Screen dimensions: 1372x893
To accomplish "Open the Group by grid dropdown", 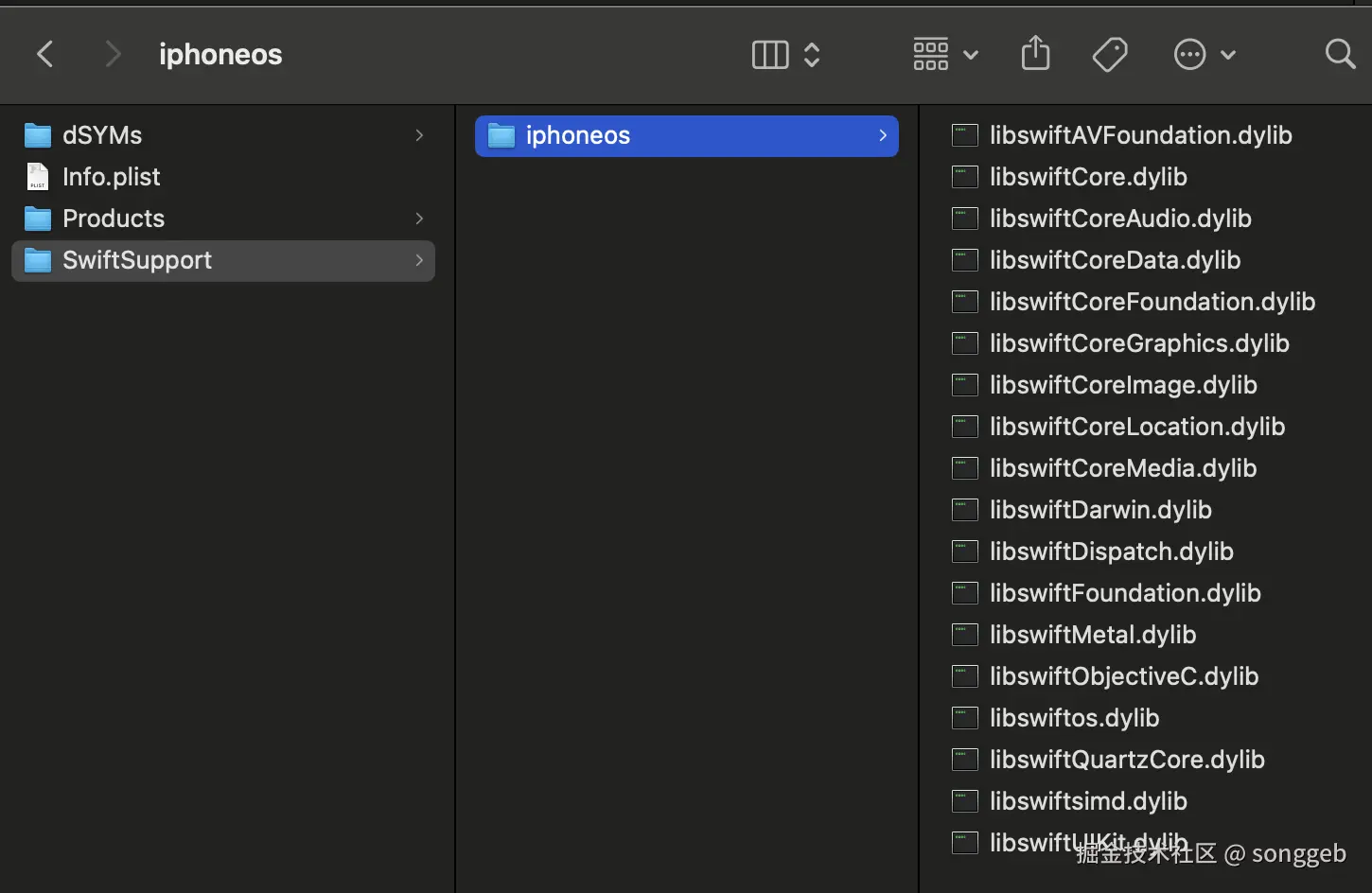I will [944, 55].
